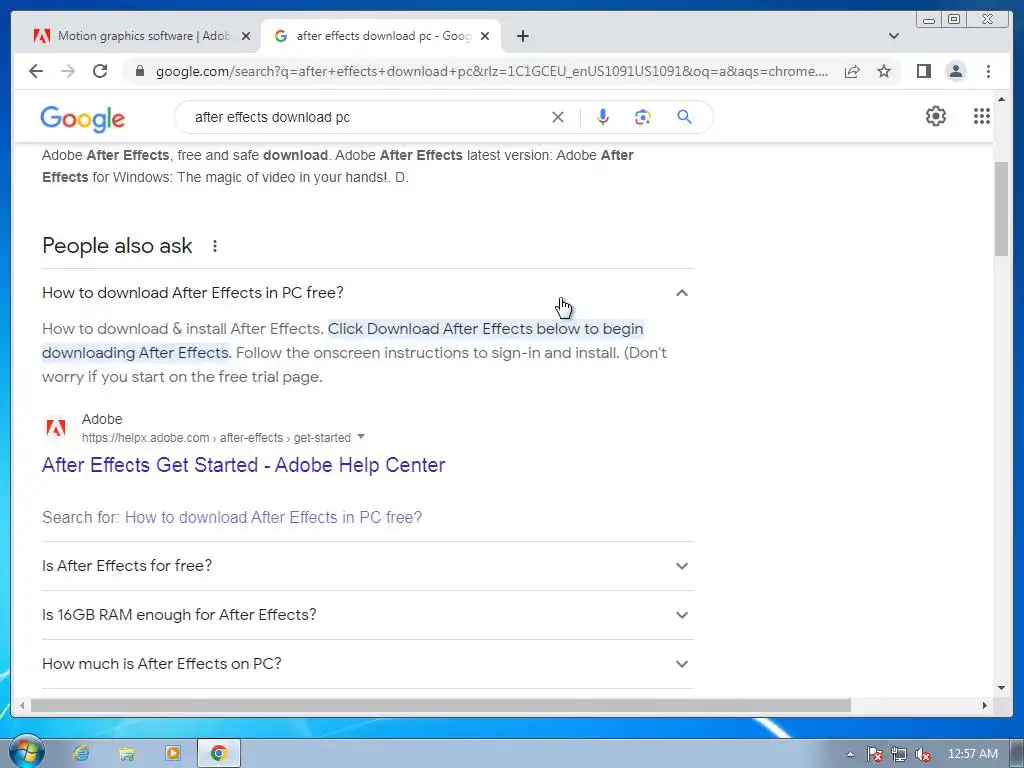
Task: Click highlighted text Click Download After Effects below
Action: pos(485,328)
